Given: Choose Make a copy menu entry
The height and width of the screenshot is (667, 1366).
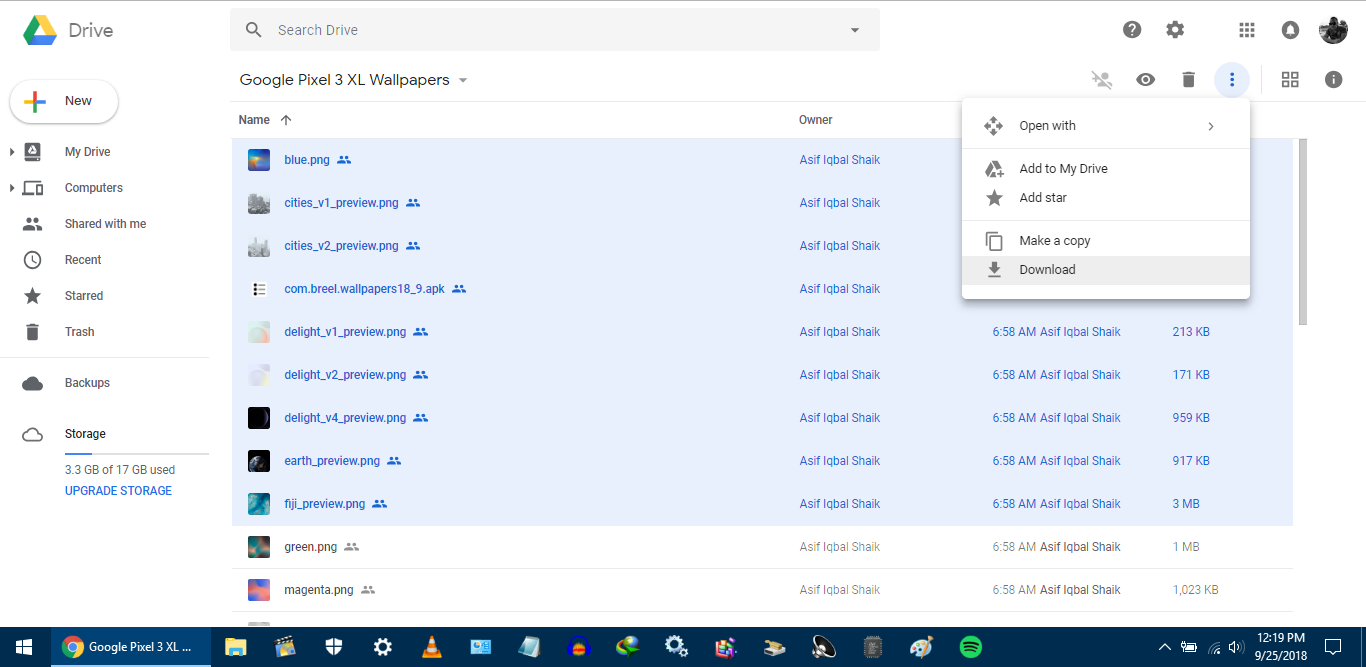Looking at the screenshot, I should 1054,241.
